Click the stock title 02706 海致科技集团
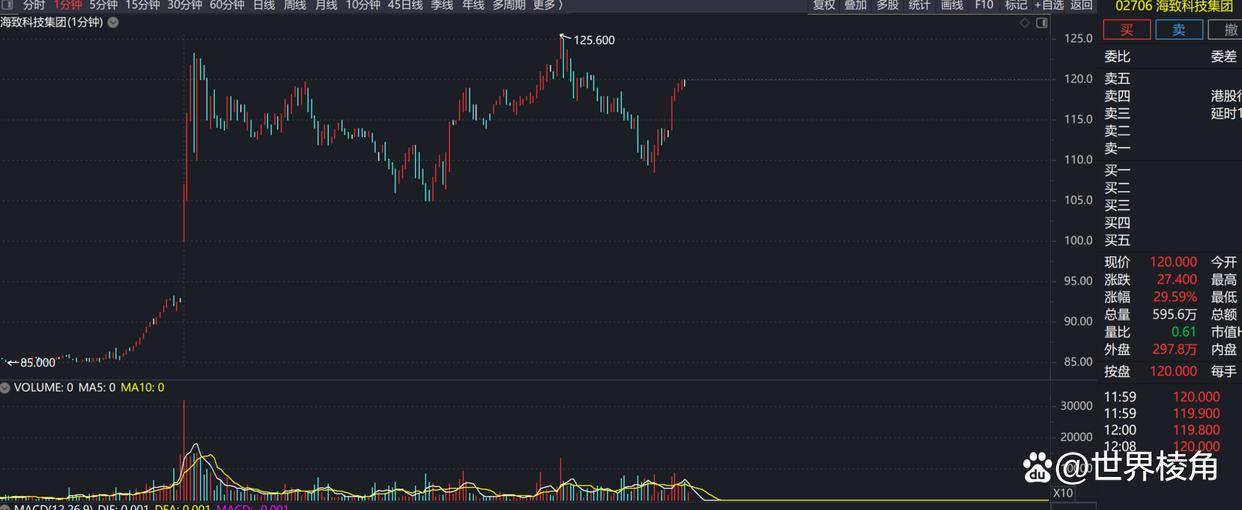Screen dimensions: 1242x510 [1174, 6]
